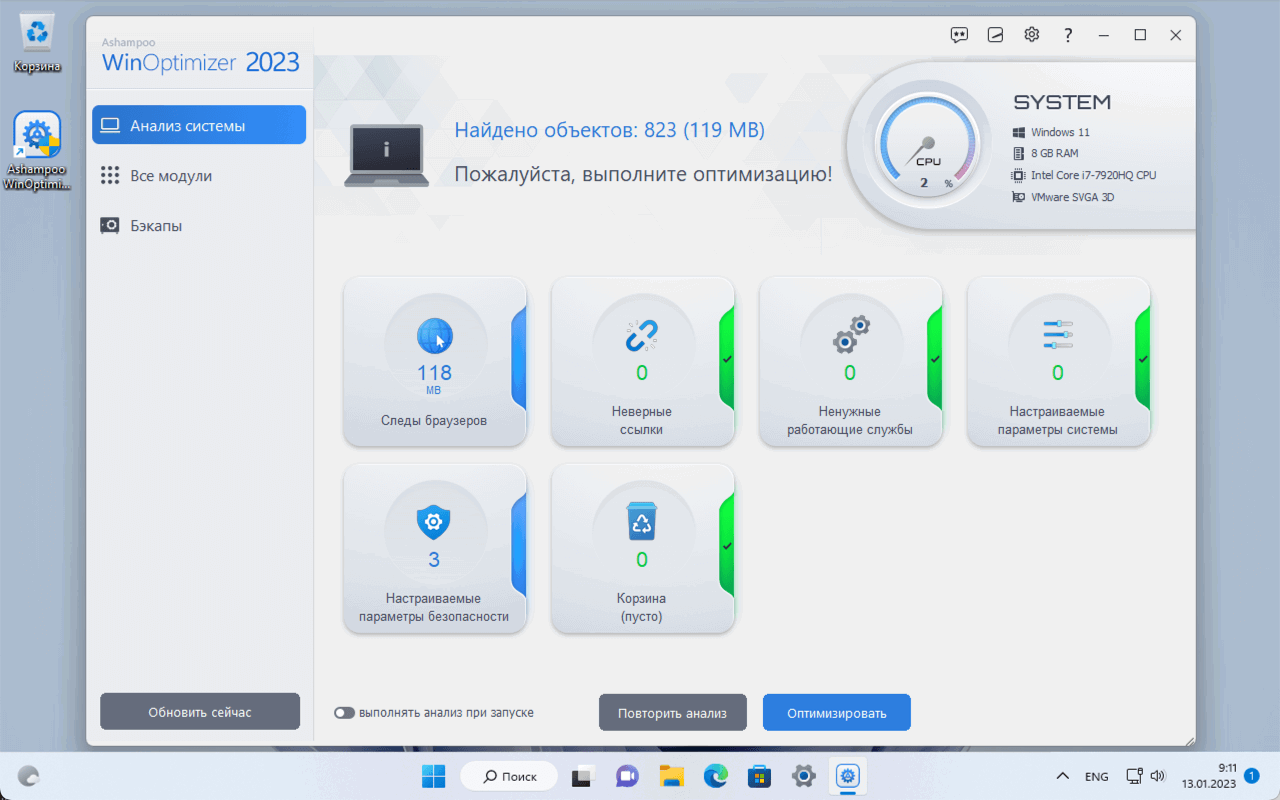
Task: Click the system settings sliders icon
Action: coord(1057,335)
